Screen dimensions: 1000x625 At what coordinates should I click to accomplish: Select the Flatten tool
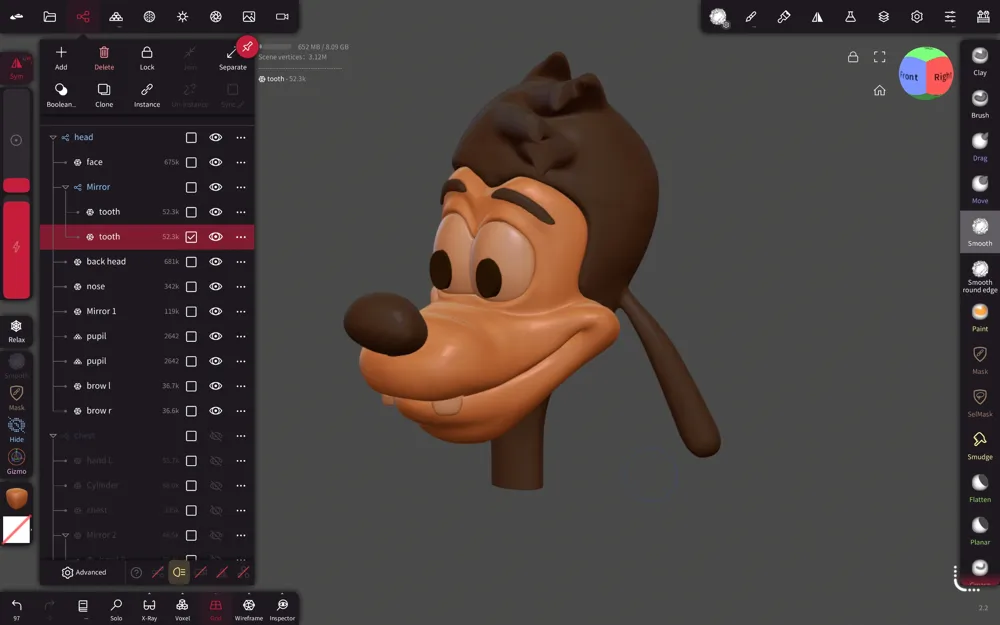click(980, 489)
